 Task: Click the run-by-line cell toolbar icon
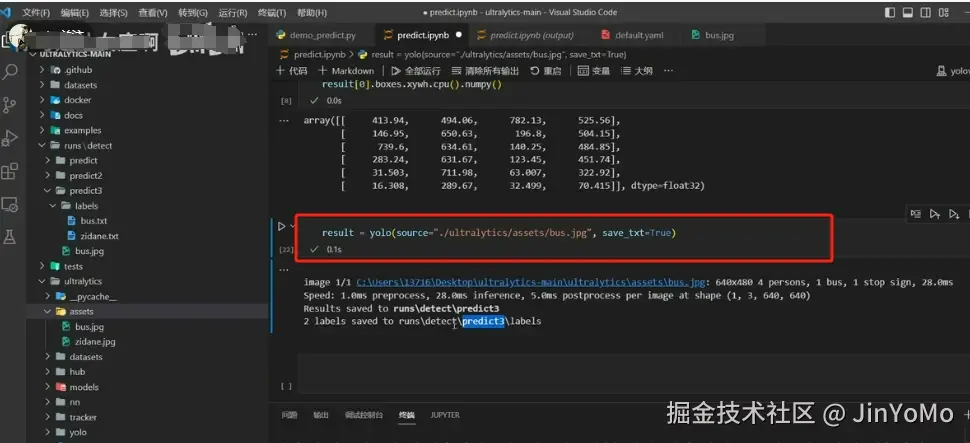(916, 214)
